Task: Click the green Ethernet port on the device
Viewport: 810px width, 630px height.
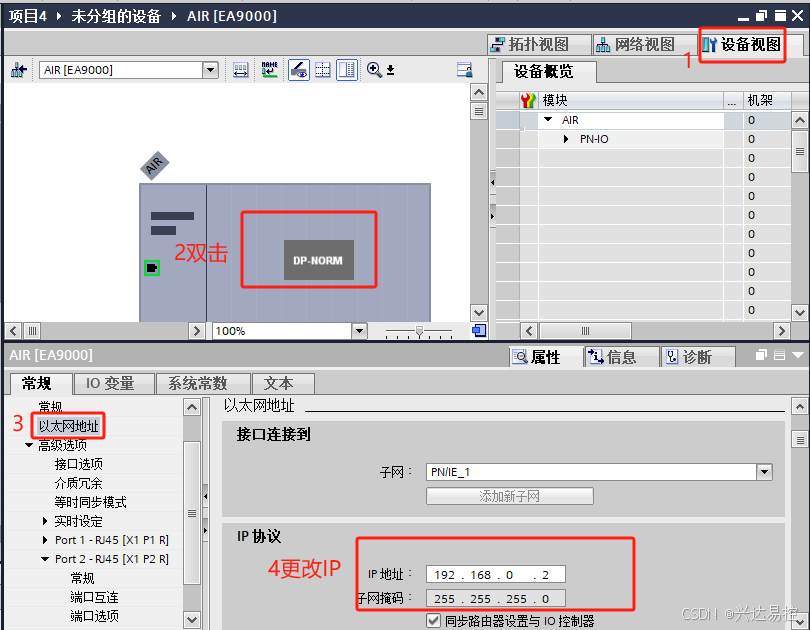Action: (151, 267)
